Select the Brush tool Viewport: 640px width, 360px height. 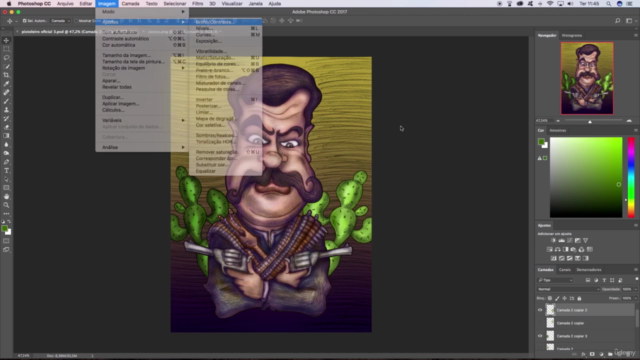pyautogui.click(x=6, y=101)
